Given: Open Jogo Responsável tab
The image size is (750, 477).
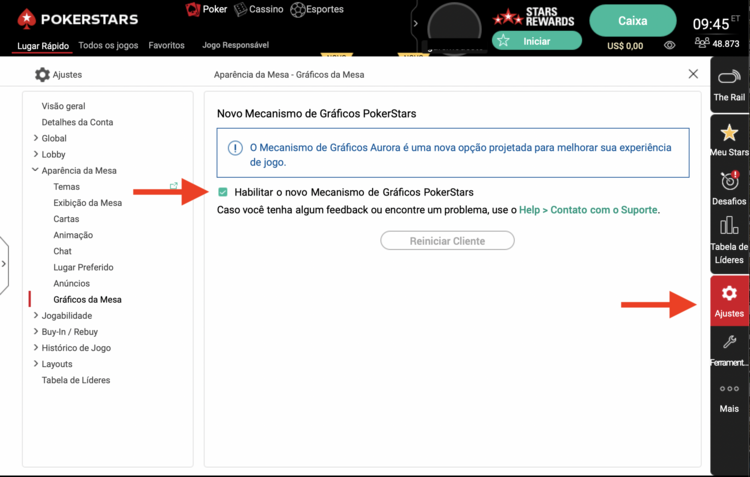Looking at the screenshot, I should click(235, 45).
